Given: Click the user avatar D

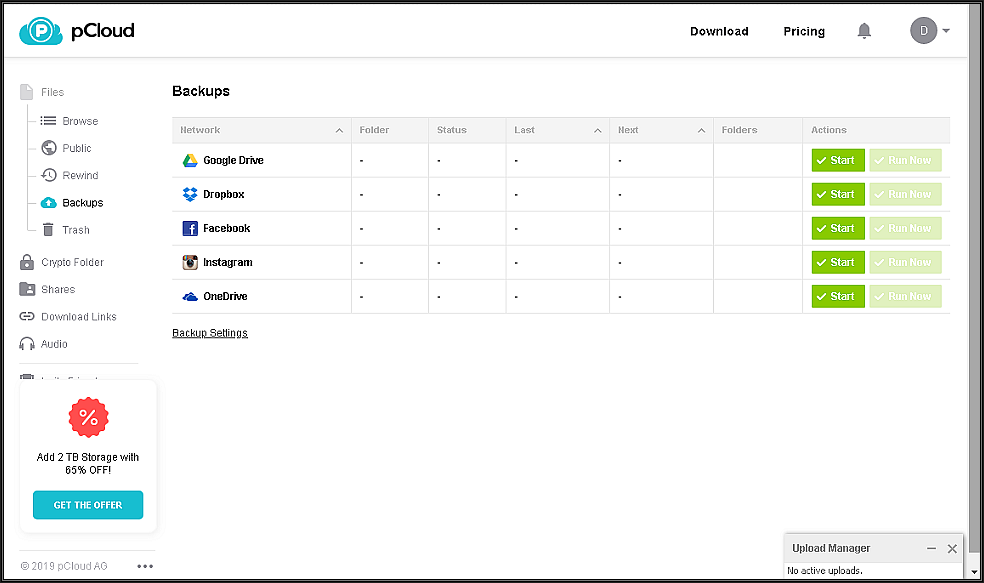Looking at the screenshot, I should pyautogui.click(x=923, y=30).
